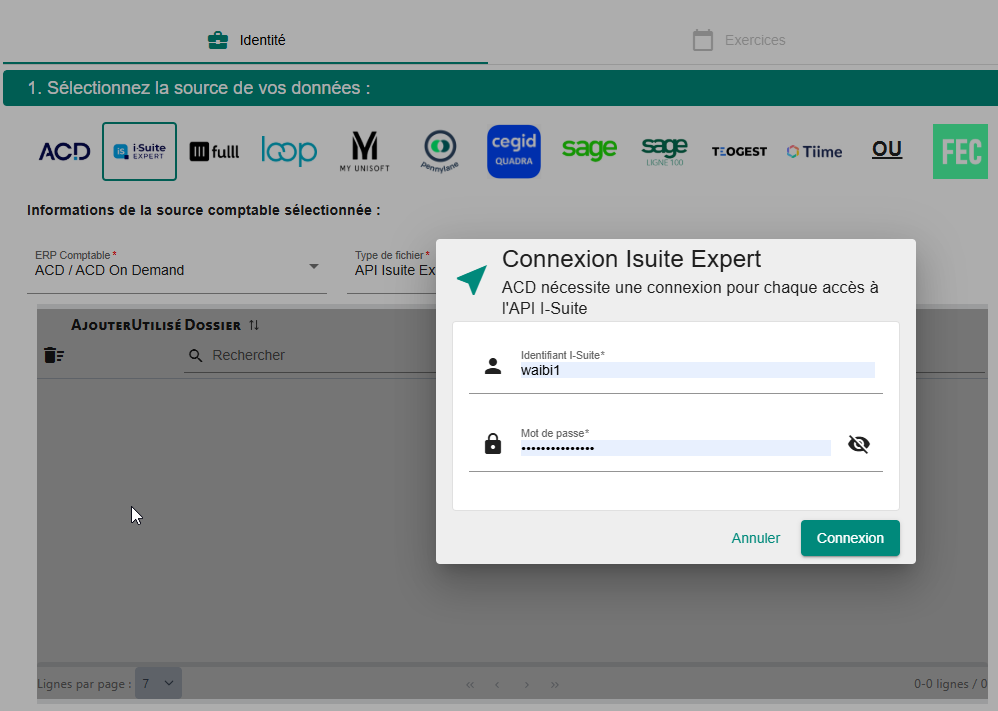The height and width of the screenshot is (711, 998).
Task: Expand the ERP Comptable dropdown
Action: point(313,267)
